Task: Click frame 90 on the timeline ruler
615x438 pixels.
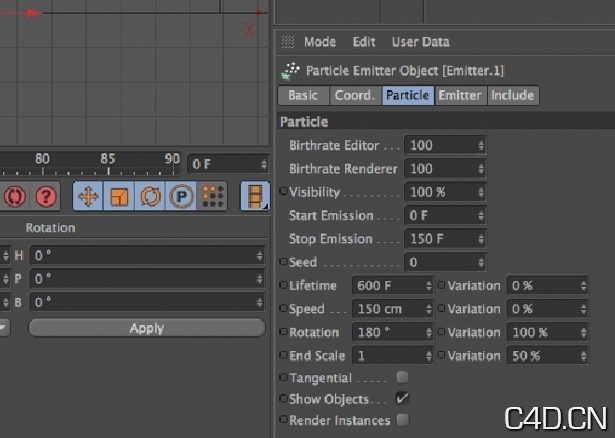Action: click(172, 159)
